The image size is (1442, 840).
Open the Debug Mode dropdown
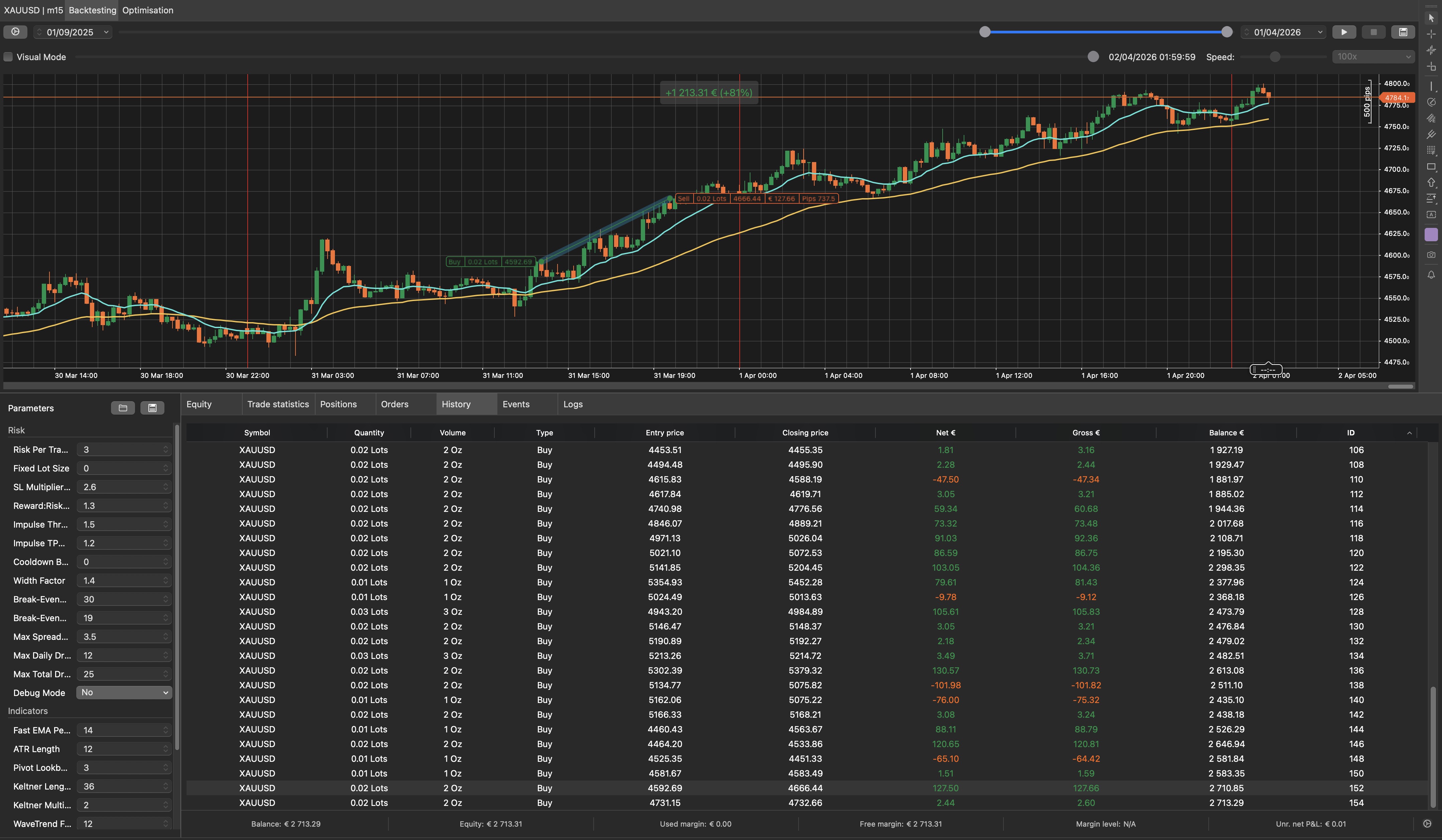[x=124, y=692]
